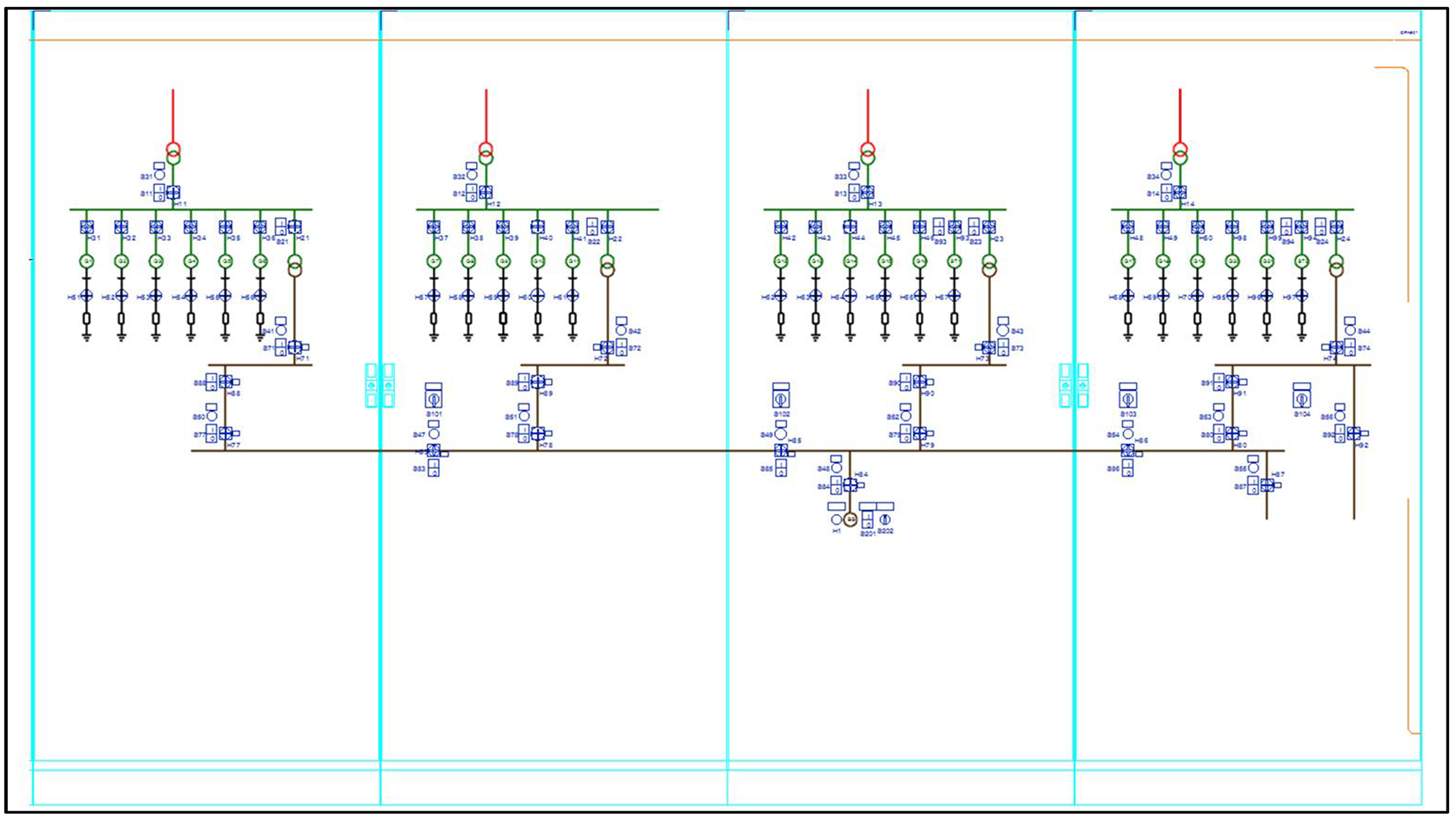Click the H12 breaker below second transformer
The height and width of the screenshot is (821, 1456).
pyautogui.click(x=486, y=192)
